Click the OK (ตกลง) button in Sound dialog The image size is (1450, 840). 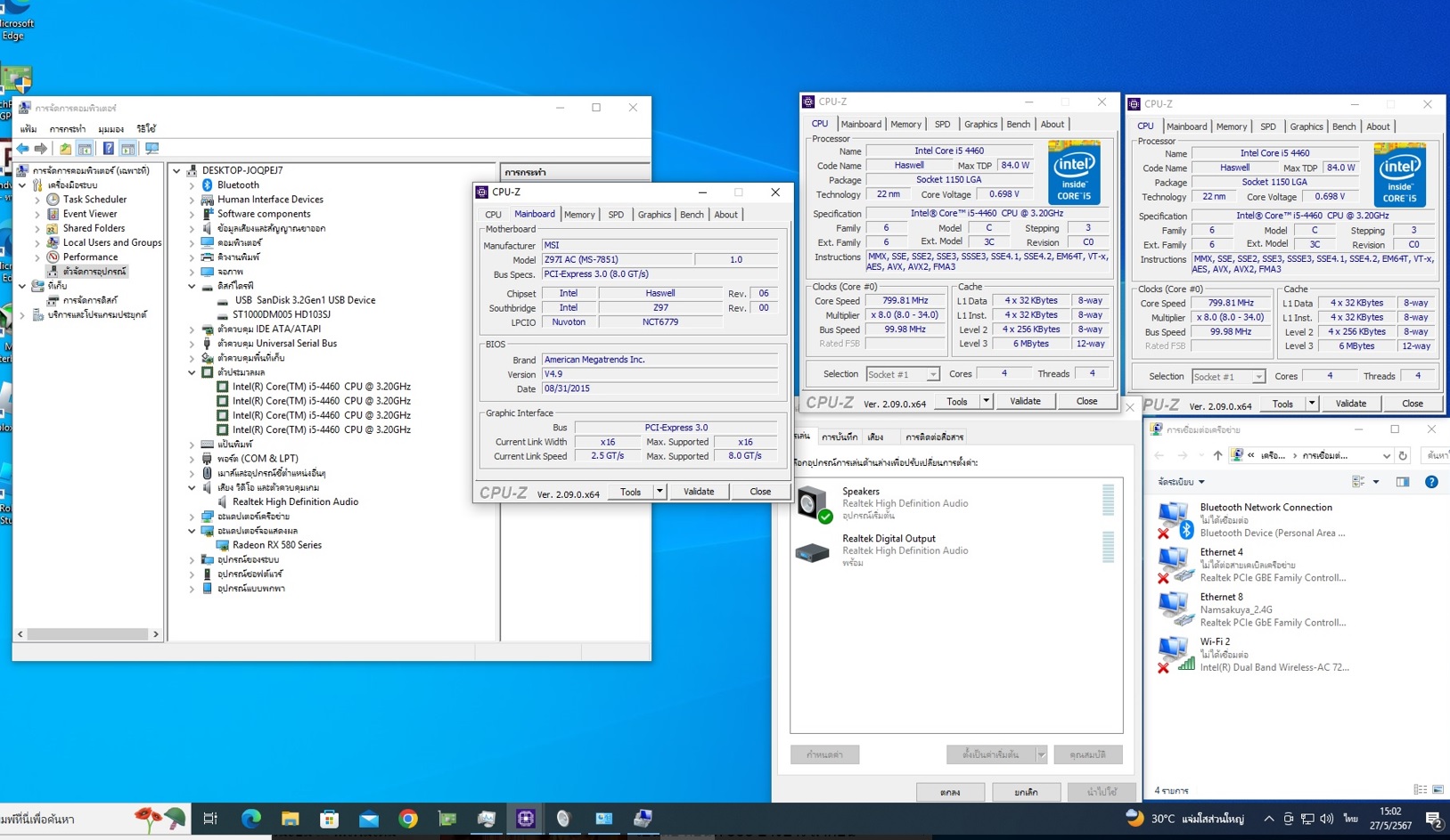(950, 792)
